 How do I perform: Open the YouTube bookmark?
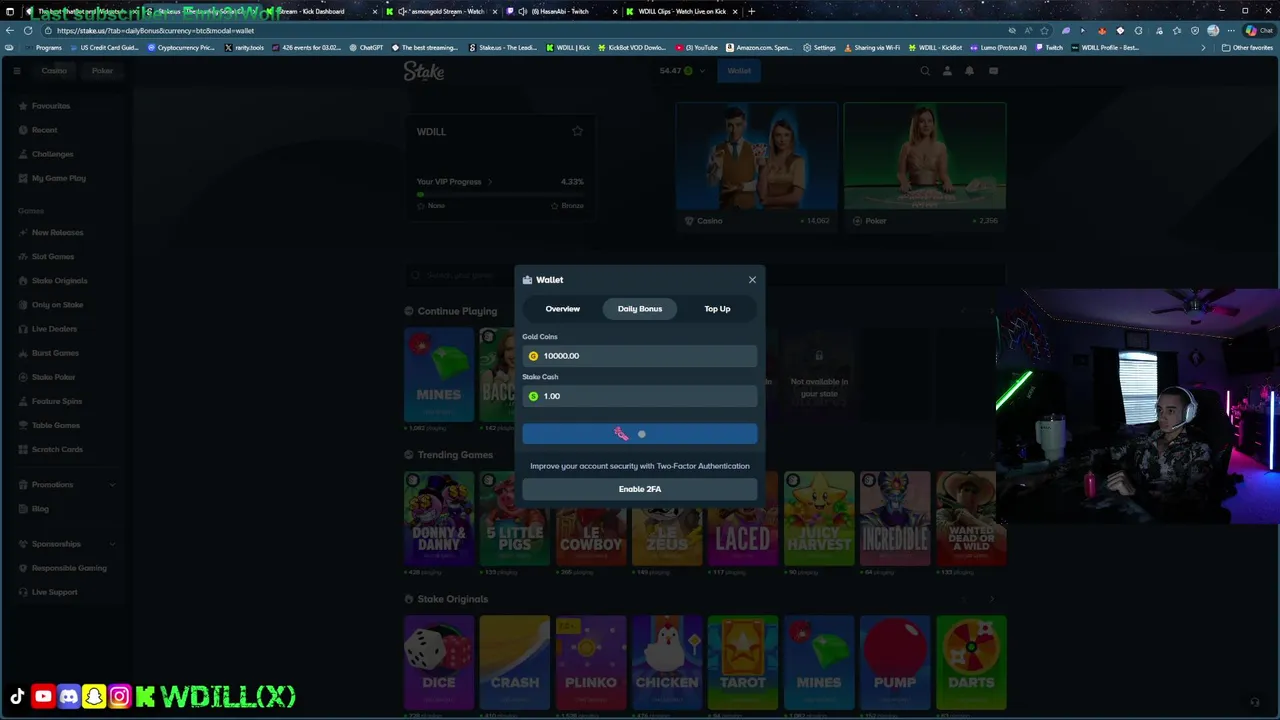[x=697, y=47]
